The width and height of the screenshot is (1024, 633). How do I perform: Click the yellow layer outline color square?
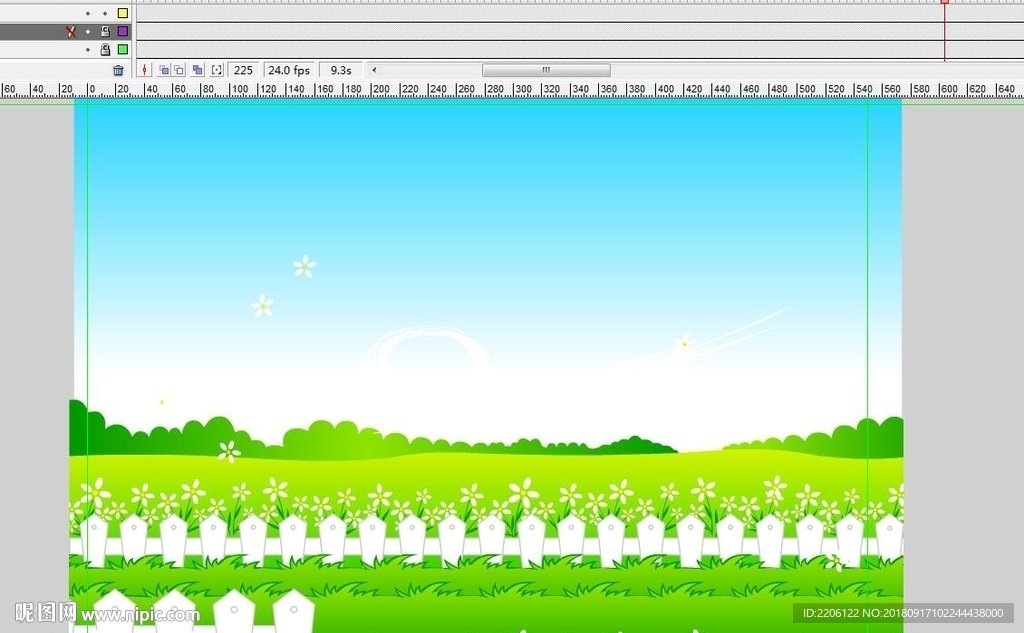123,14
